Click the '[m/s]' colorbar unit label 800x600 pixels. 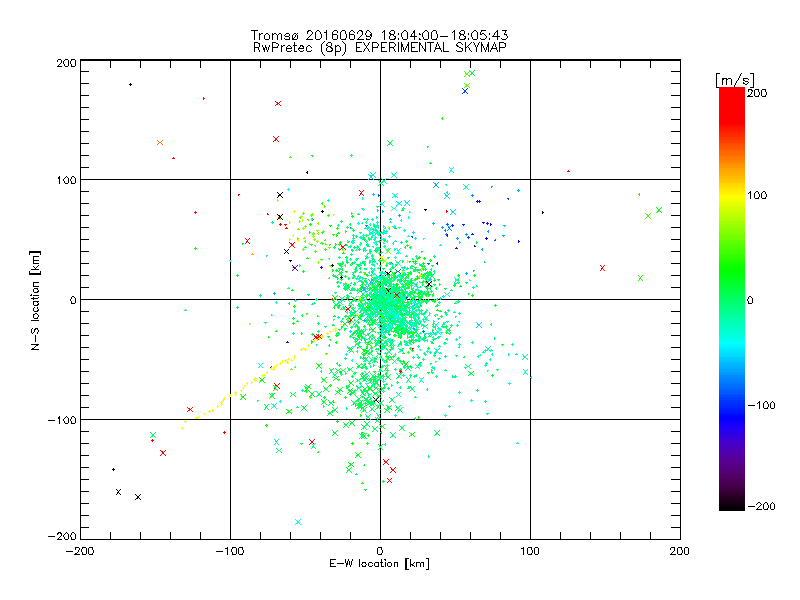pos(734,80)
